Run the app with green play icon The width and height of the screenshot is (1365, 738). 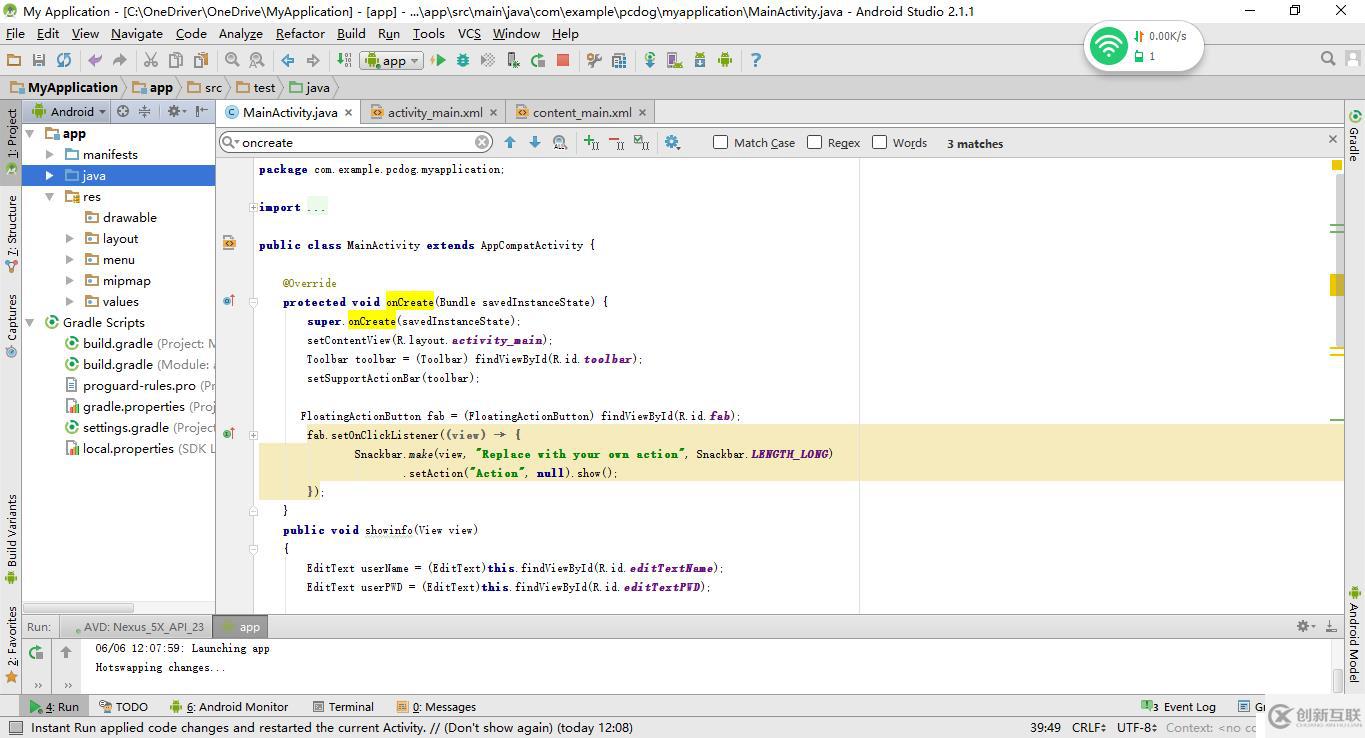point(438,60)
